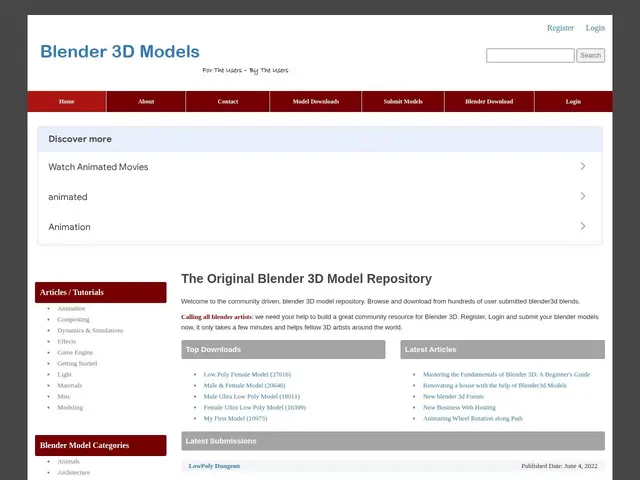
Task: Open the lowercase animated suggestion
Action: point(320,197)
